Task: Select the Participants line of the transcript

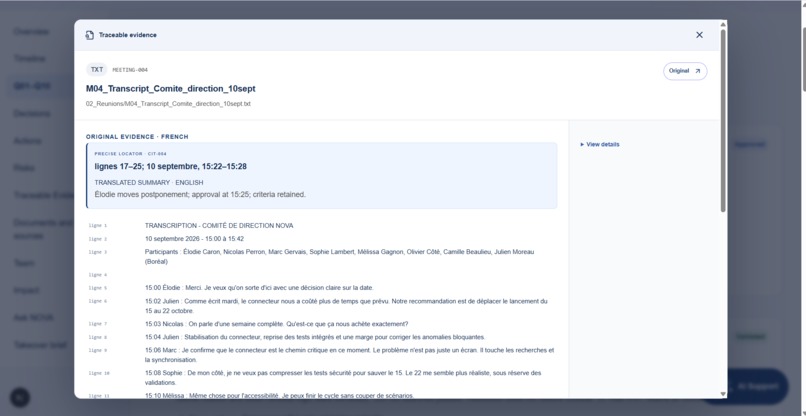Action: (339, 257)
